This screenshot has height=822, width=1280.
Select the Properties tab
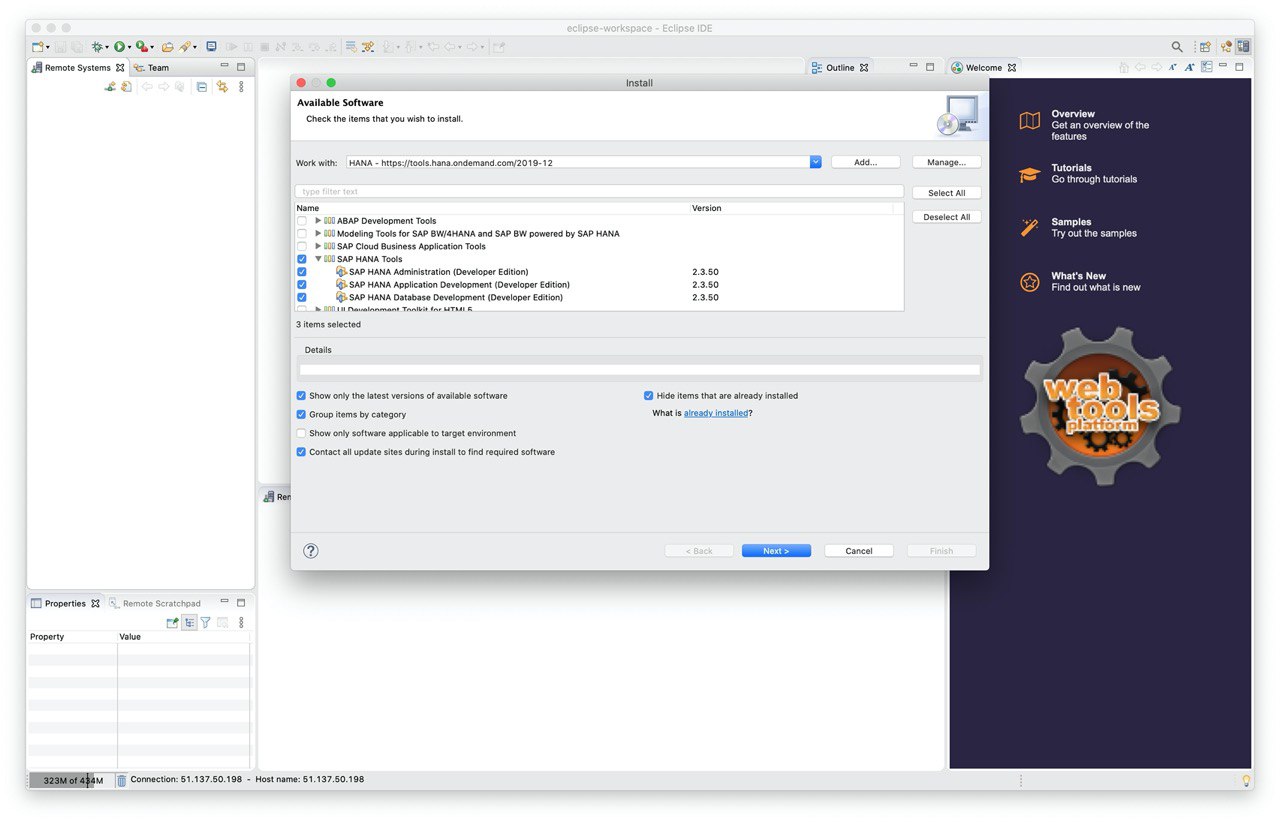65,604
